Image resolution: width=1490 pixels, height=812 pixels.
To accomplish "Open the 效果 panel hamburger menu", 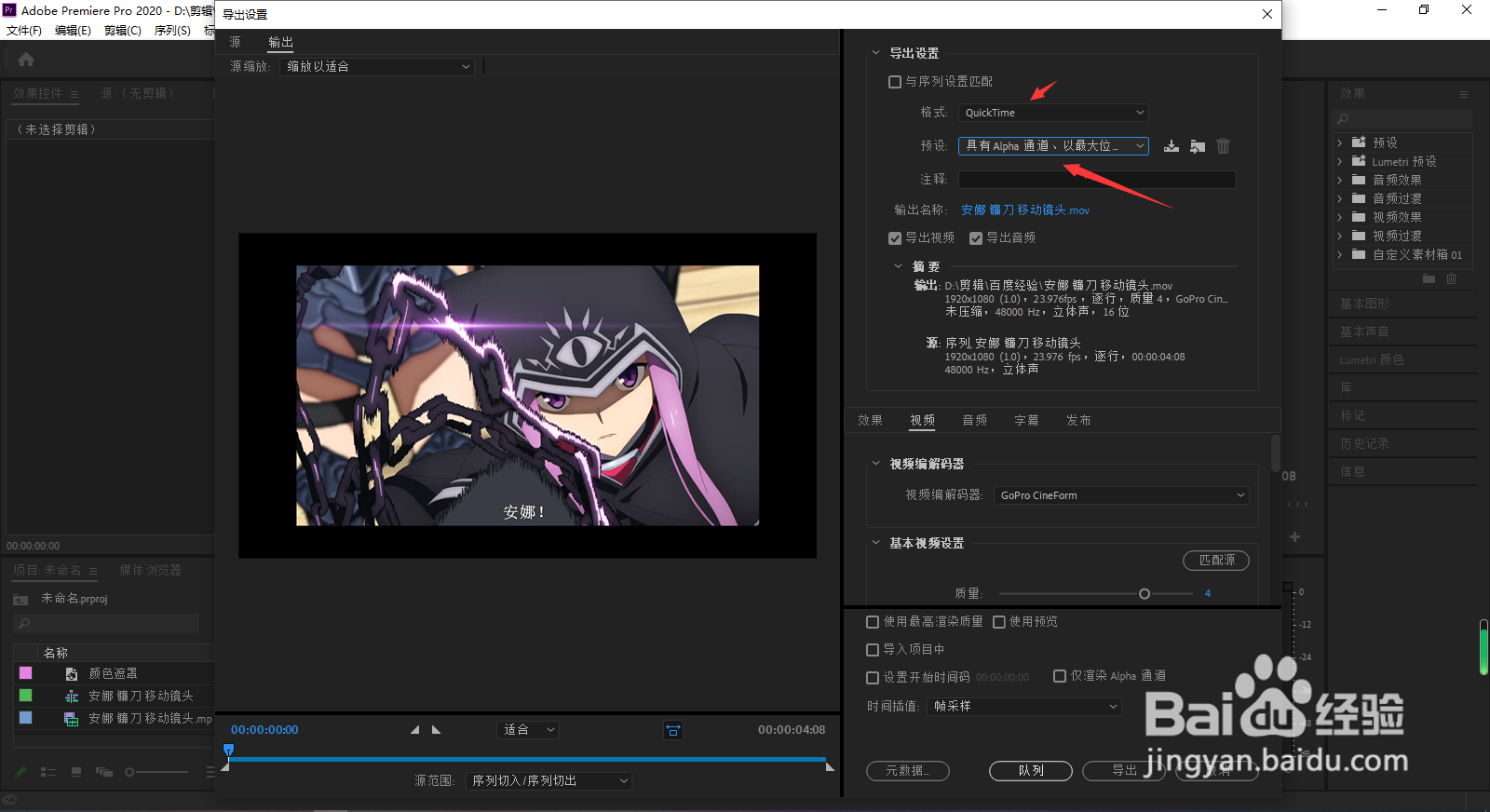I will tap(1464, 94).
